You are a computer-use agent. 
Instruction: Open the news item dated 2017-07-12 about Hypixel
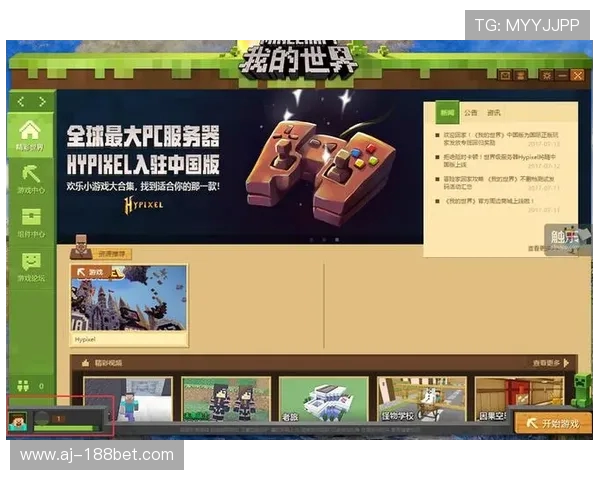tap(497, 161)
